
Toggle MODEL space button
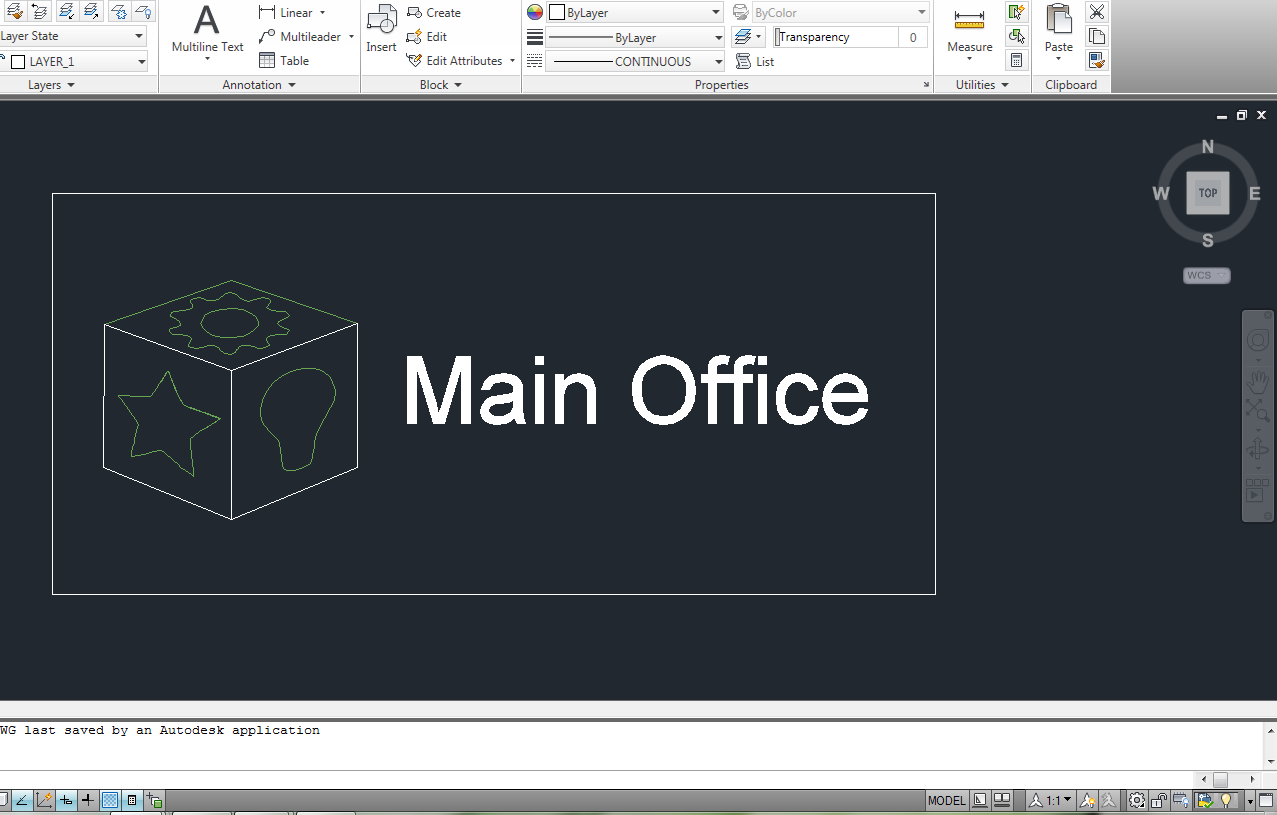pos(947,800)
